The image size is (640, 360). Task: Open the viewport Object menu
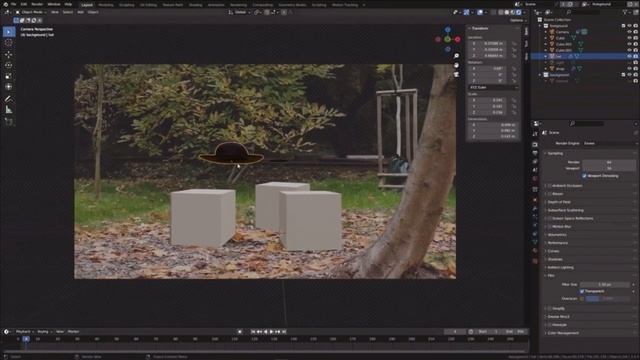tap(93, 12)
